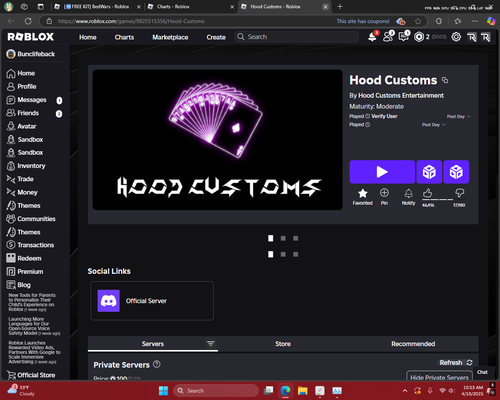Expand the first Past Day dropdown

pos(459,116)
